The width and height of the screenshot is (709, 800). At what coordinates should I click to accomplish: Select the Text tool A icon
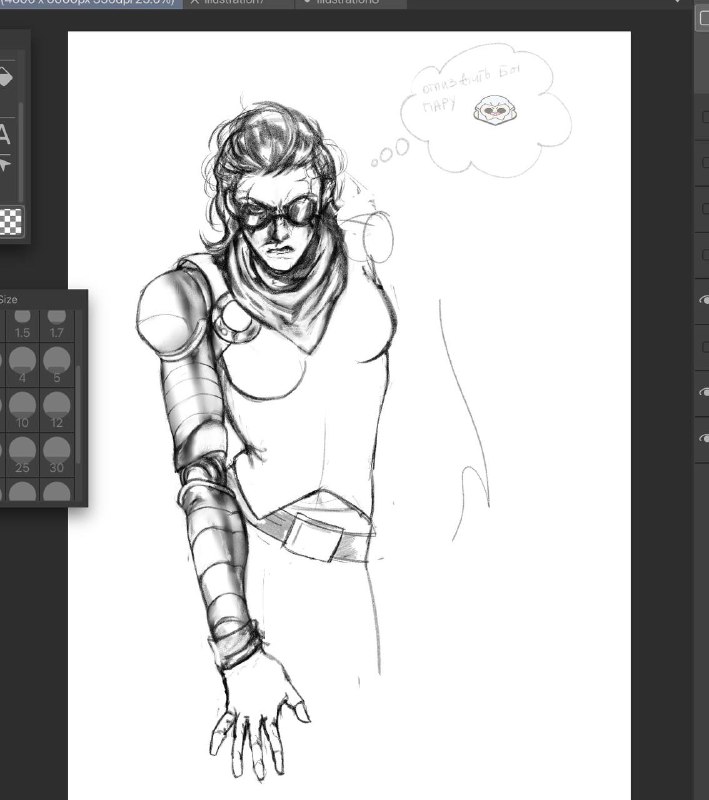click(x=4, y=134)
